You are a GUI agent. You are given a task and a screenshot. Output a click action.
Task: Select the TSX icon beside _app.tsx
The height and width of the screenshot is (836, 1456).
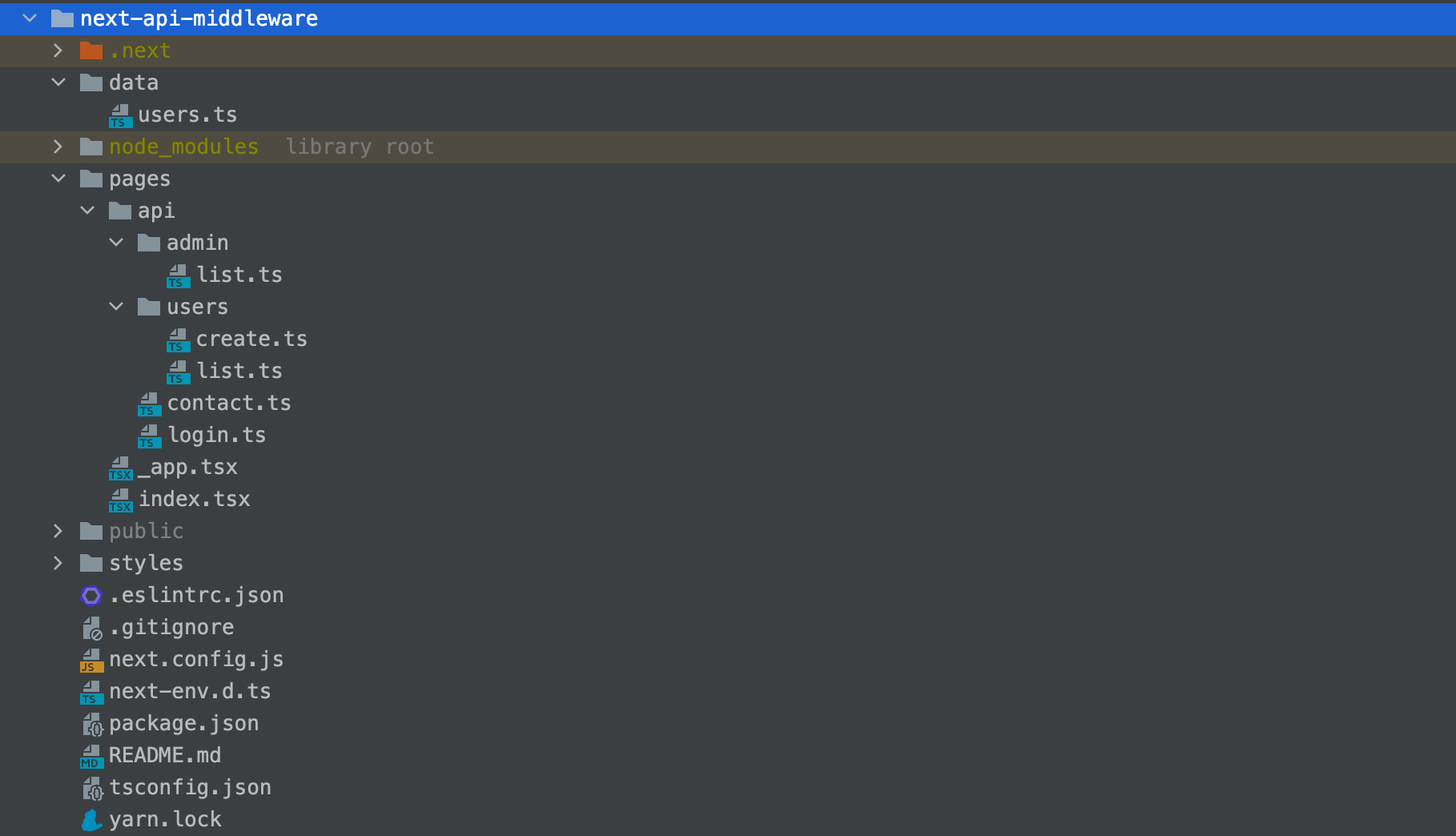(119, 468)
